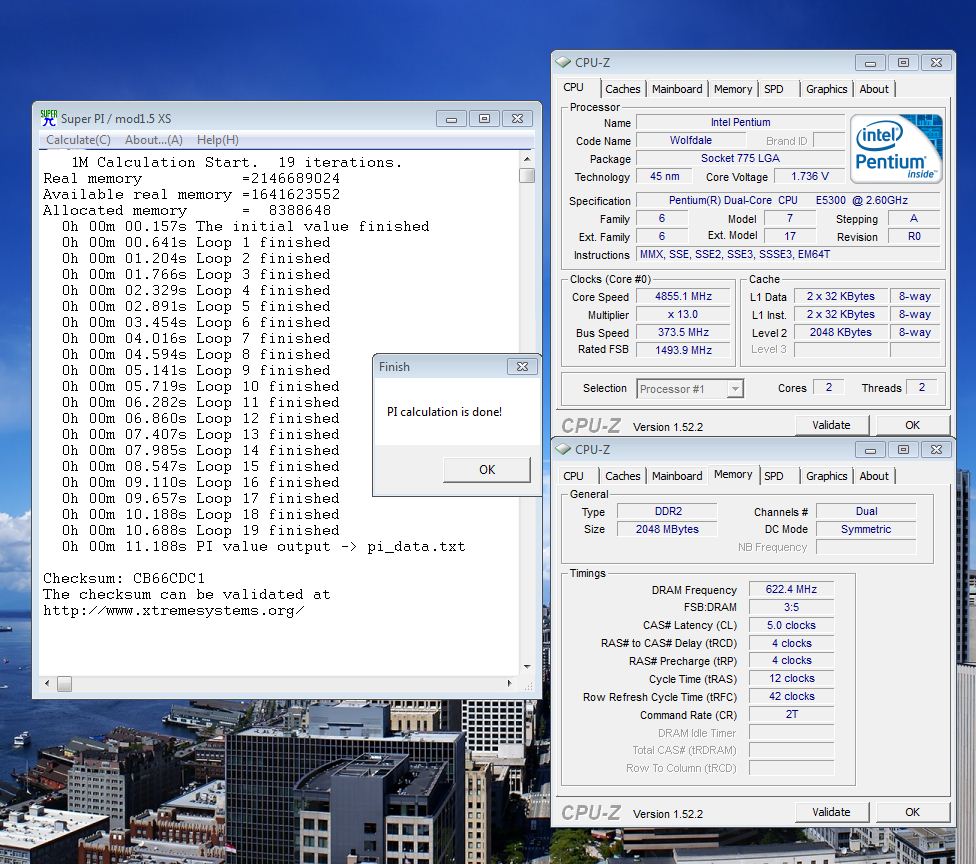The height and width of the screenshot is (864, 976).
Task: Switch to Mainboard tab in upper CPU-Z window
Action: point(677,89)
